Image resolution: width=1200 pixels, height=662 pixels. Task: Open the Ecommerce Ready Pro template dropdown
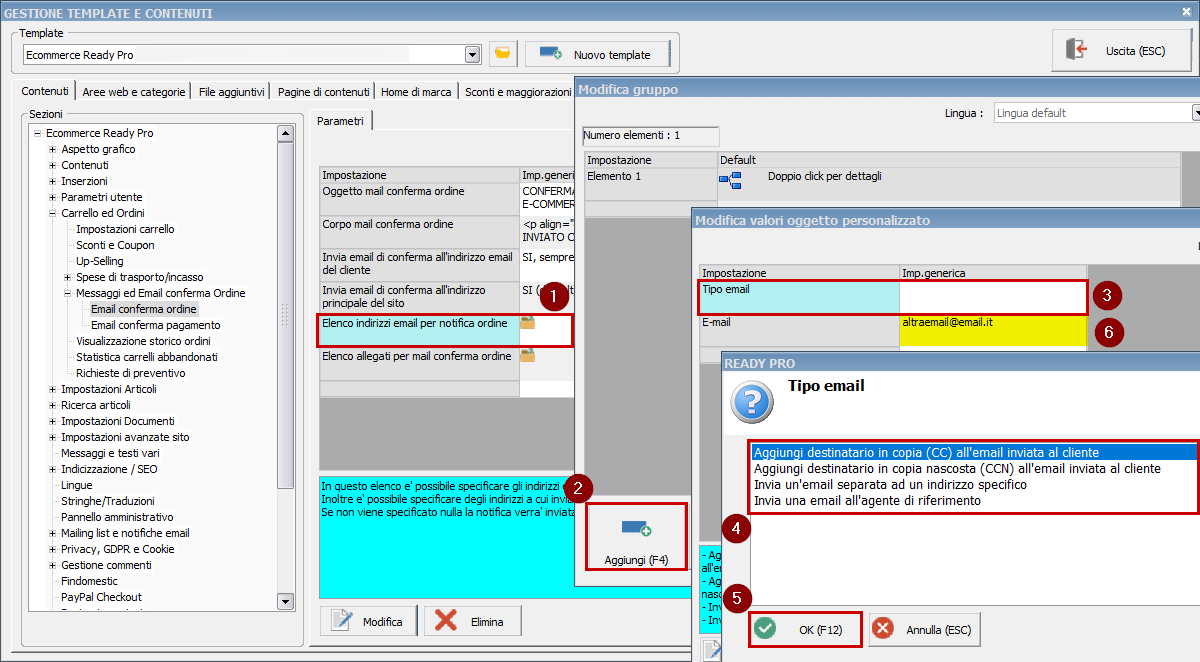[x=472, y=54]
